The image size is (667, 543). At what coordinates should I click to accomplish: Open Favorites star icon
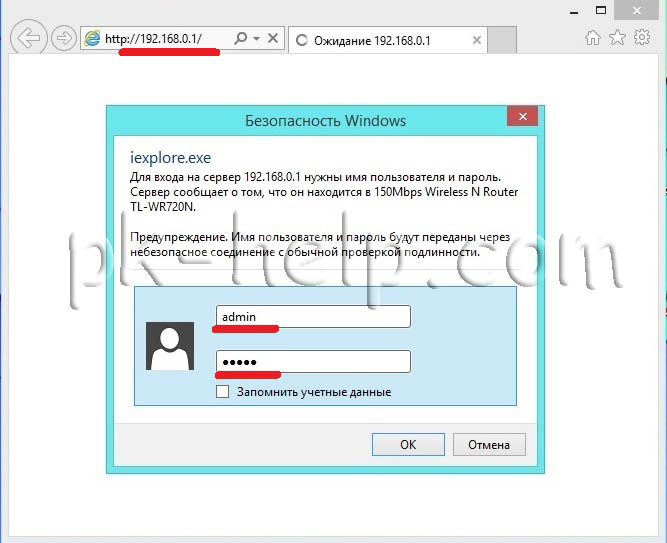click(617, 38)
